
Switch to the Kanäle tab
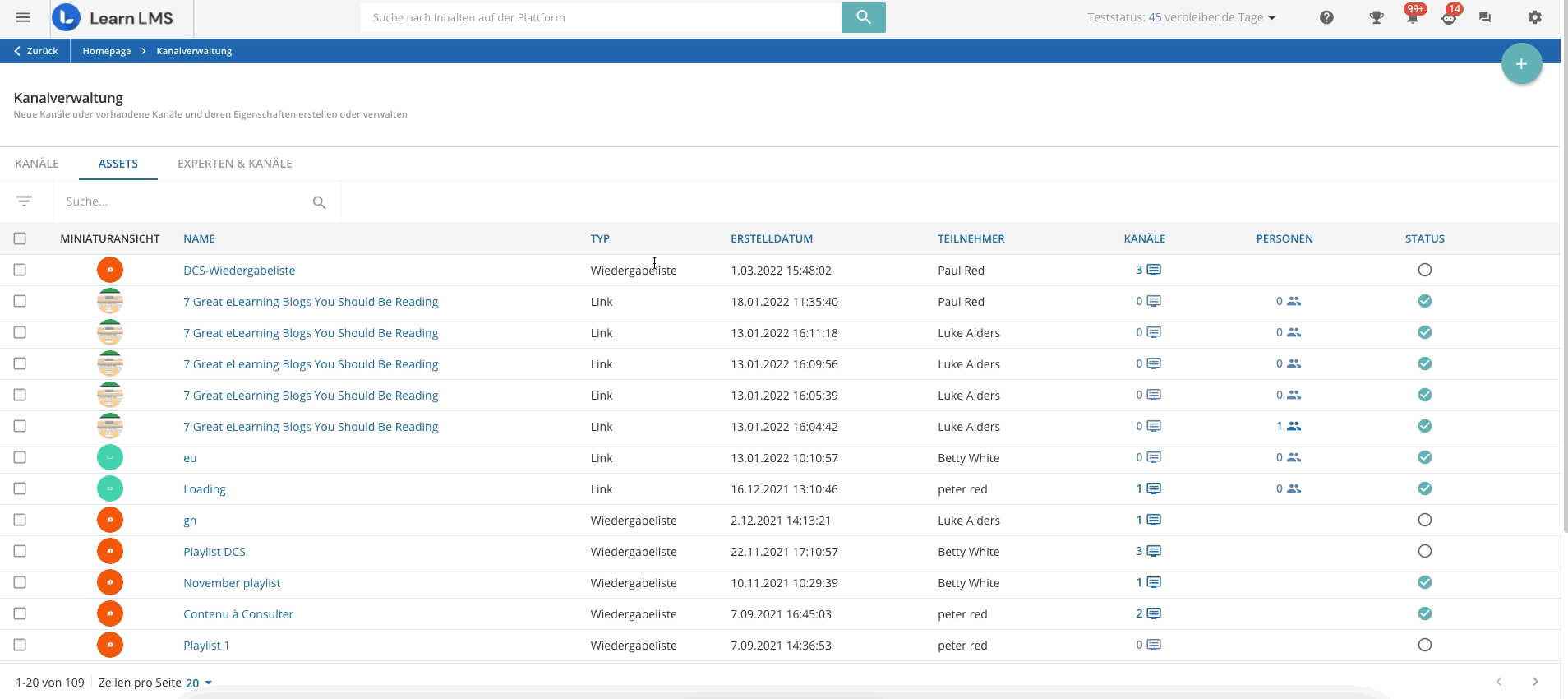coord(37,164)
